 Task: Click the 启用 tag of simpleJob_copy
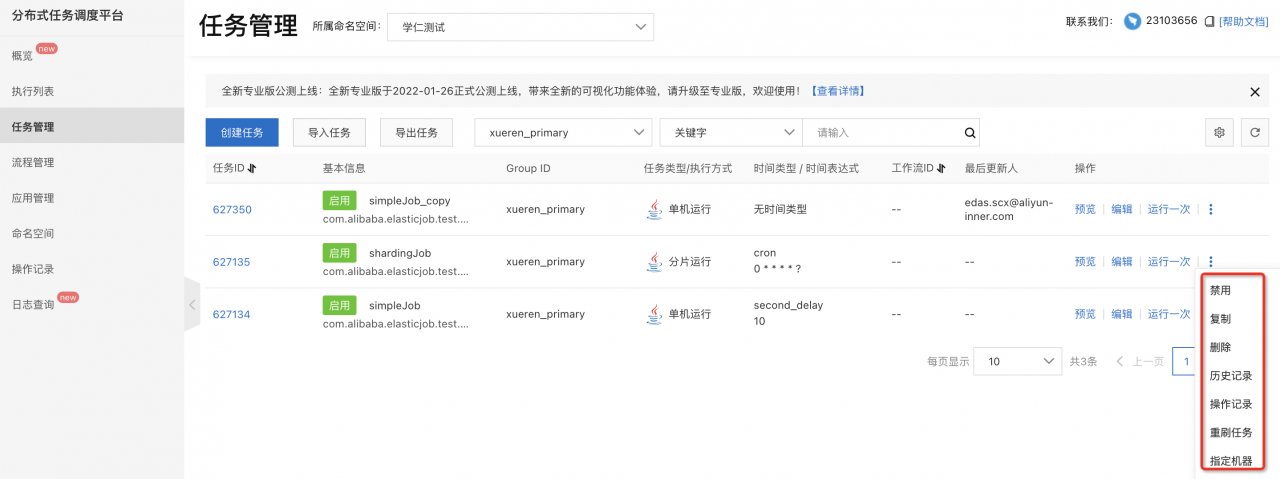click(340, 200)
